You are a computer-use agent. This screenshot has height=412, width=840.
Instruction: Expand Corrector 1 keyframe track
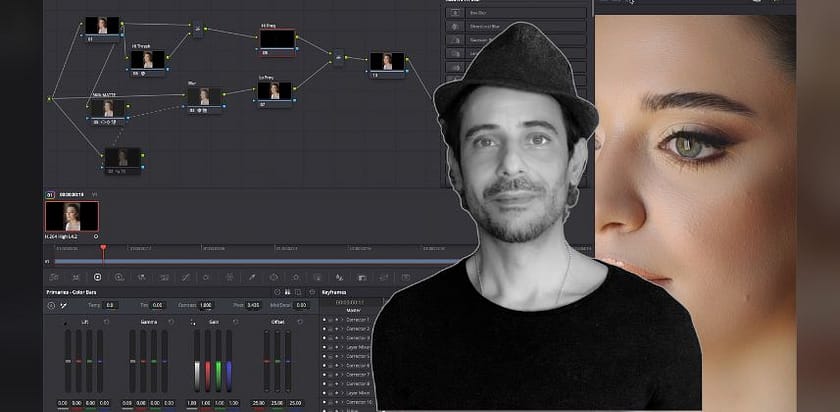point(342,320)
